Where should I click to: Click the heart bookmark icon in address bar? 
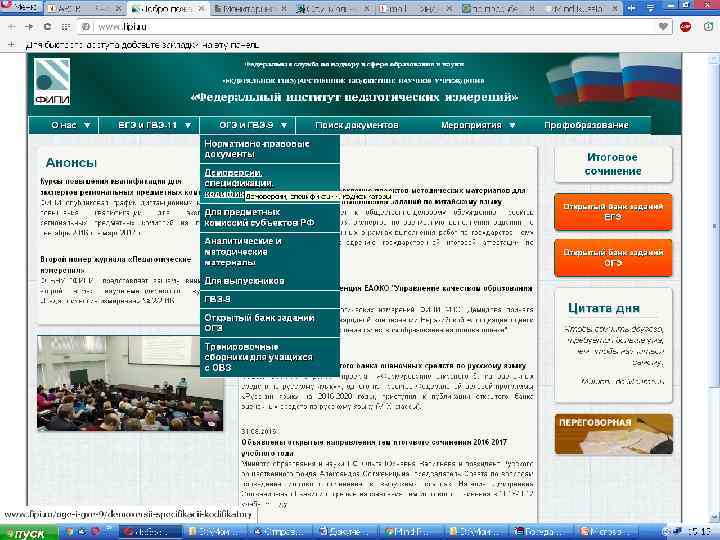tap(663, 27)
